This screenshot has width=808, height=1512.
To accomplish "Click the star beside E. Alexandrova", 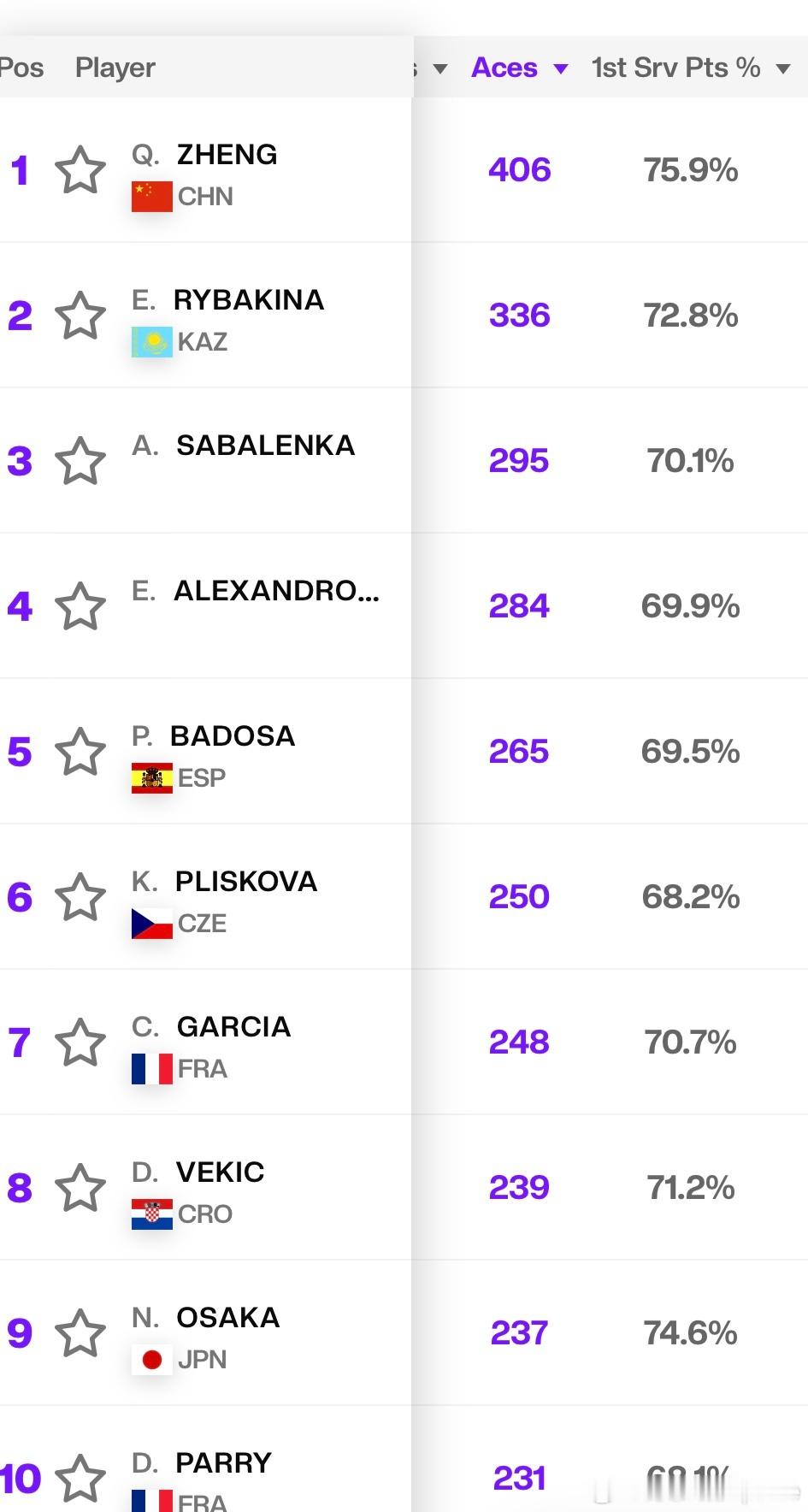I will coord(80,605).
